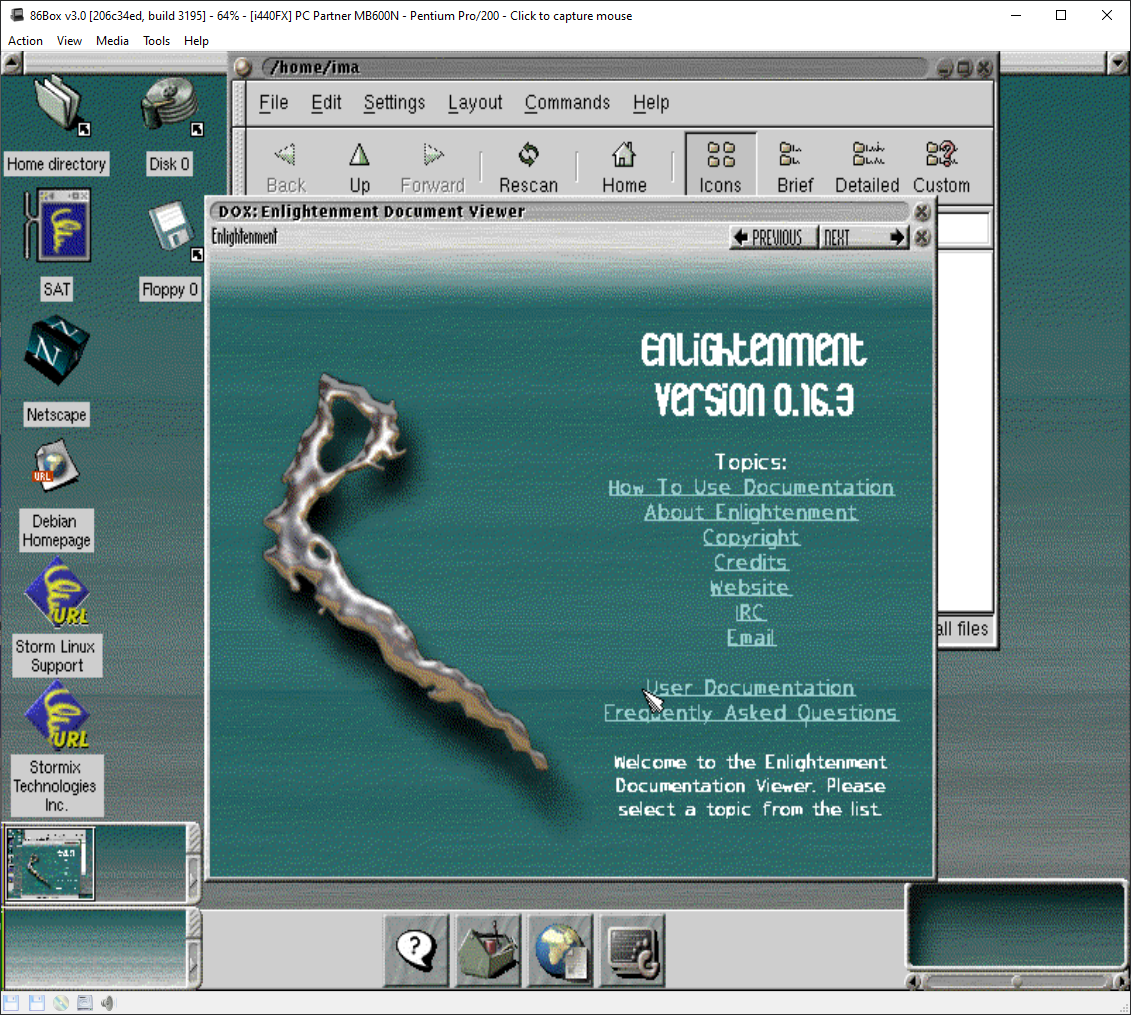The image size is (1131, 1015).
Task: Open the file manager Layout menu
Action: [475, 102]
